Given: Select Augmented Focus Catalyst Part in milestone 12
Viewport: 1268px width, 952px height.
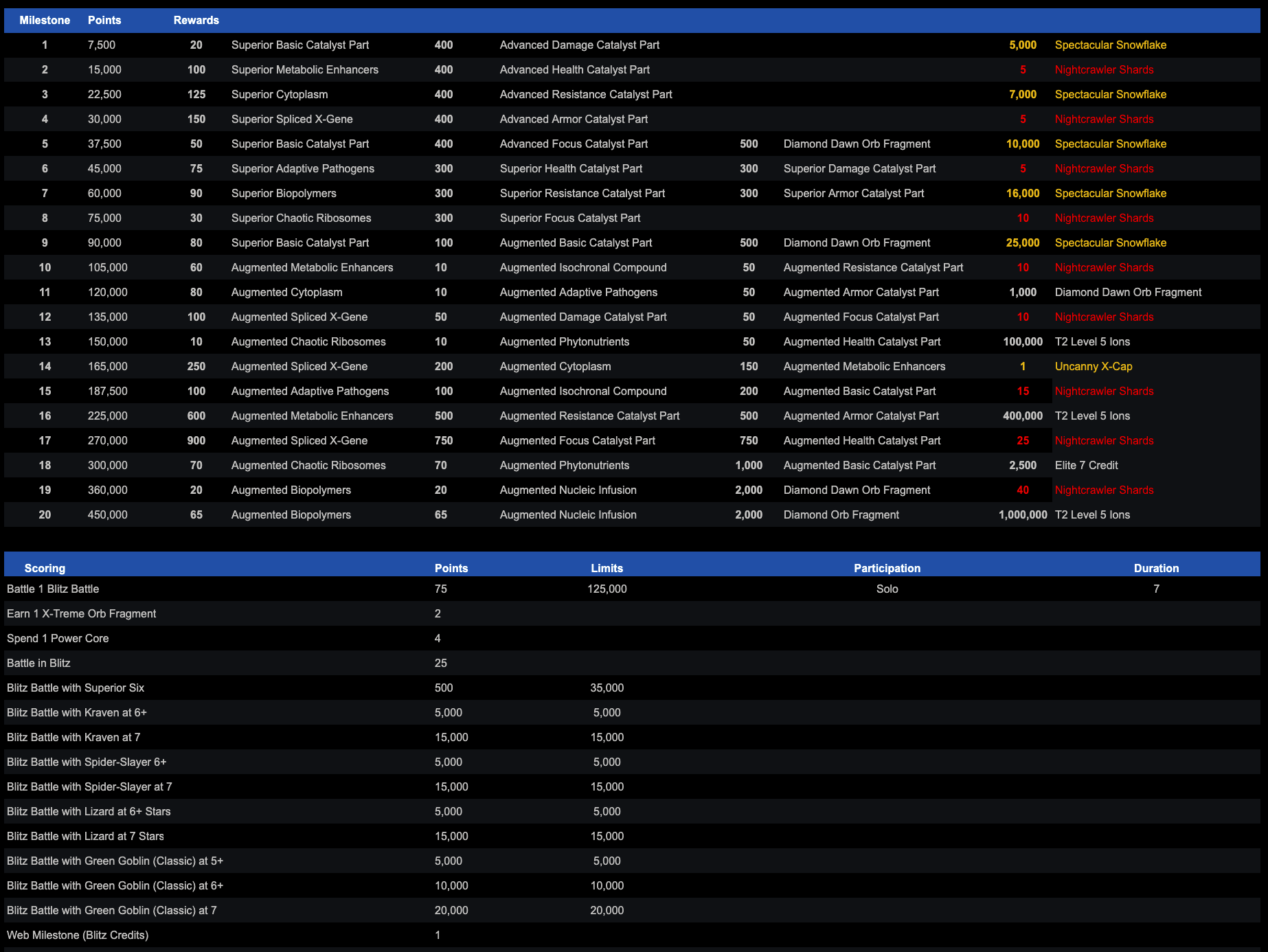Looking at the screenshot, I should (861, 317).
